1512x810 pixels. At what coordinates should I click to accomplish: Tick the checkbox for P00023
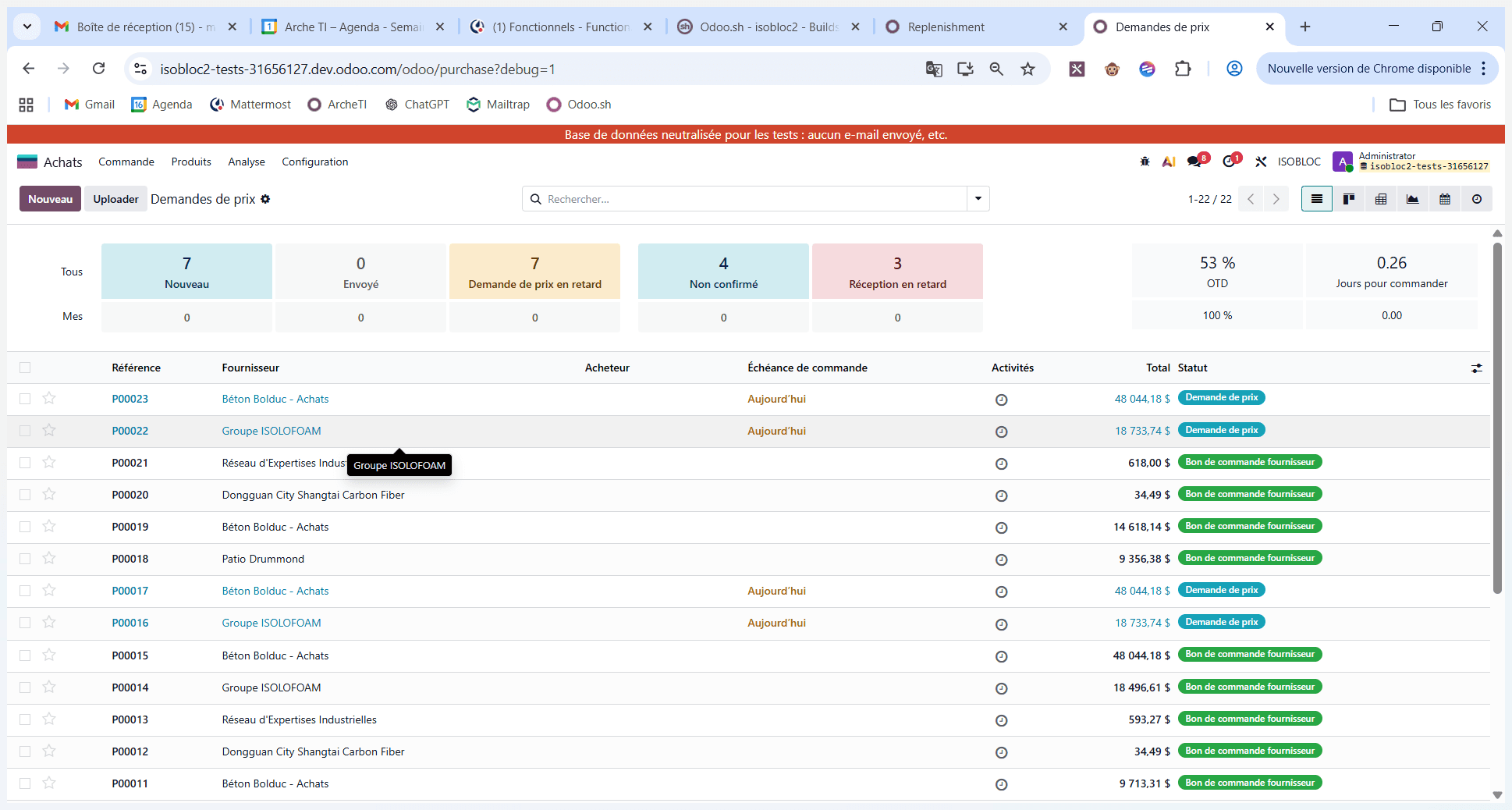coord(25,399)
